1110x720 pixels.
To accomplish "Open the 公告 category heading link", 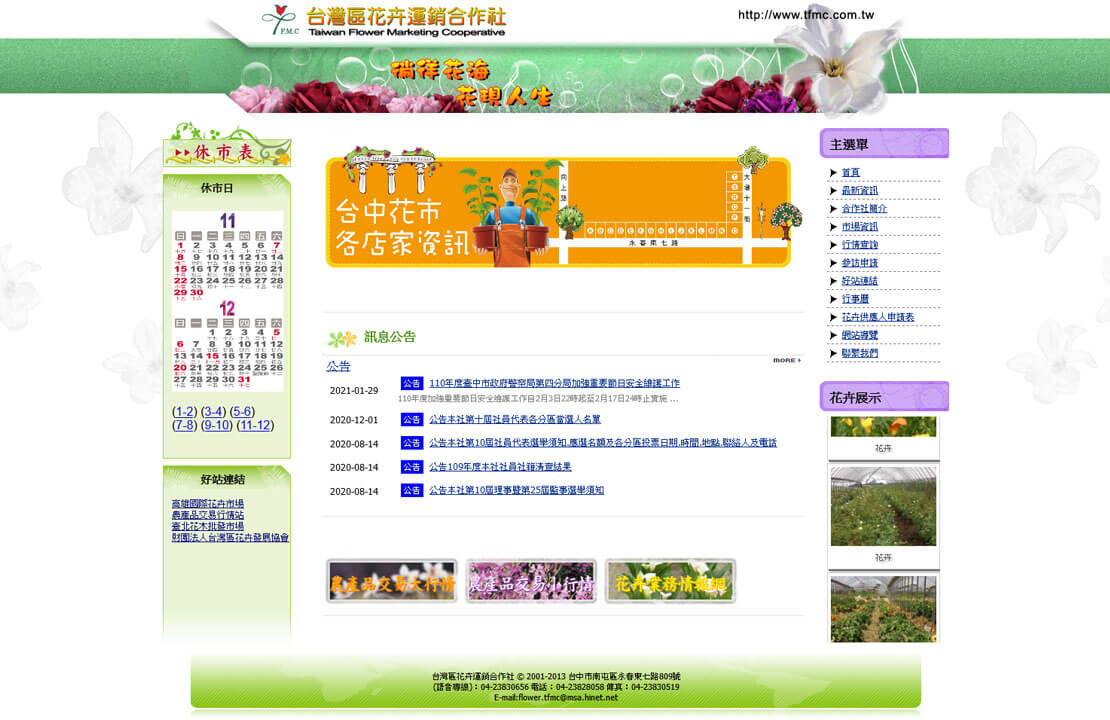I will click(x=338, y=366).
